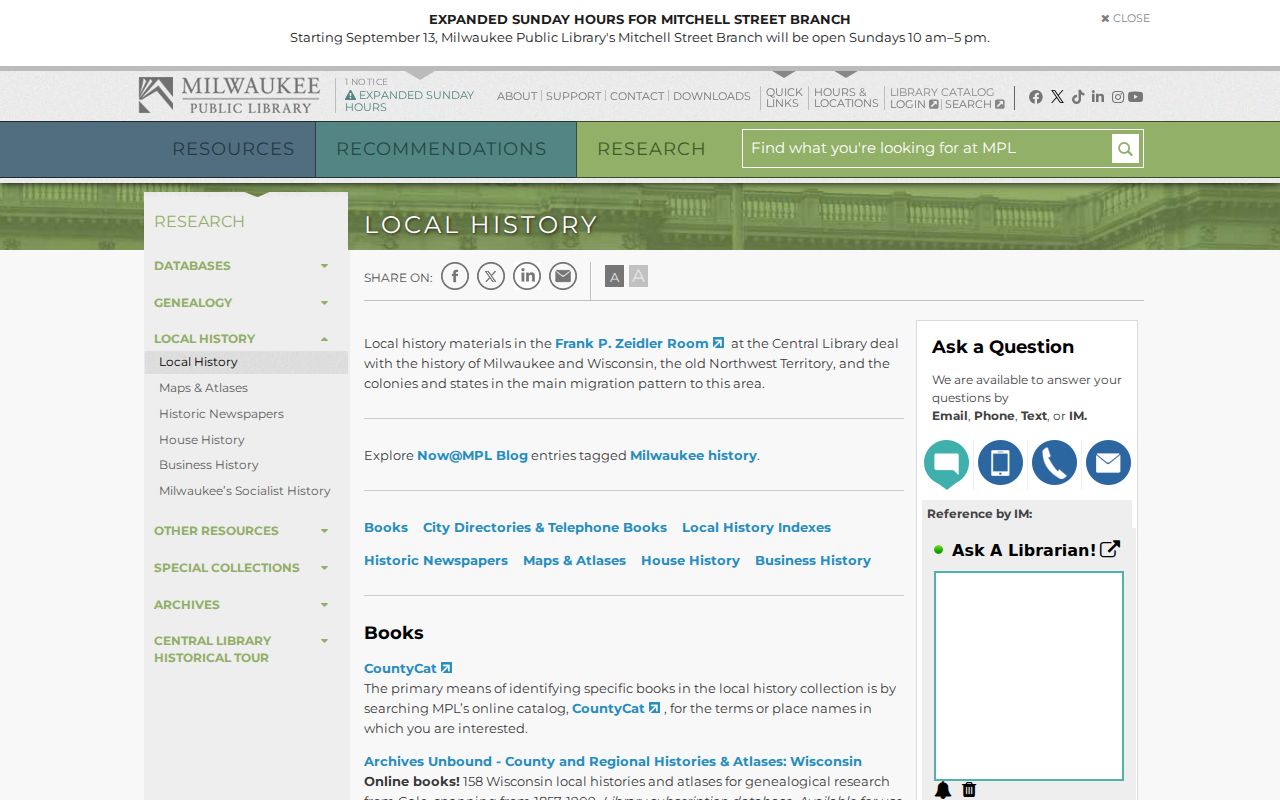Open the Quick Links dropdown
This screenshot has height=800, width=1280.
point(784,97)
